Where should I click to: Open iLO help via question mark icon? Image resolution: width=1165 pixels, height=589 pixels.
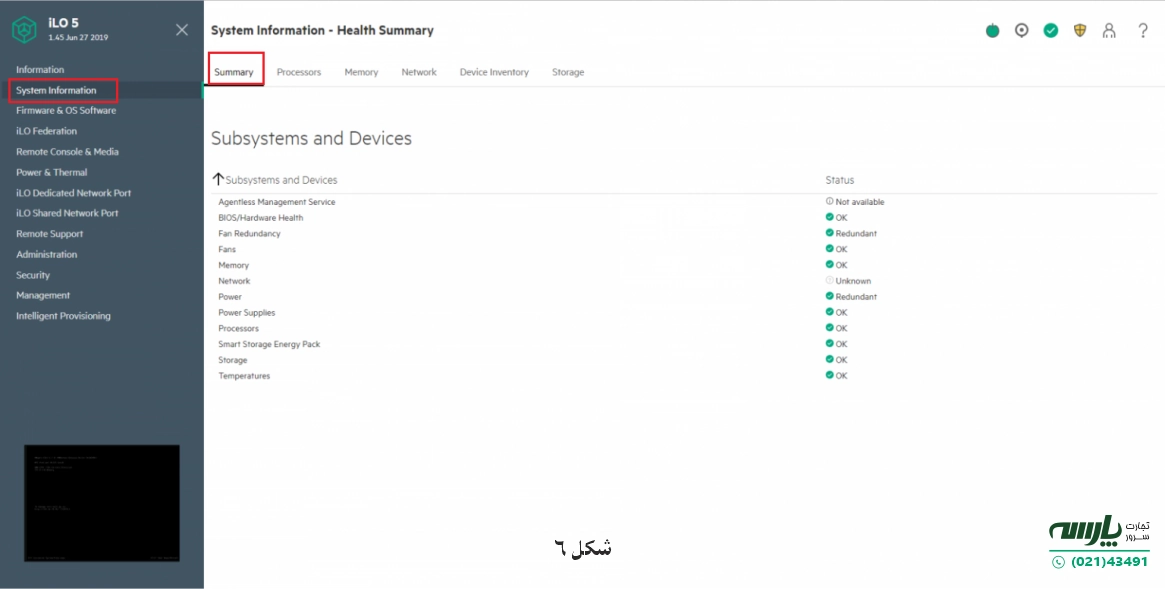[x=1143, y=30]
